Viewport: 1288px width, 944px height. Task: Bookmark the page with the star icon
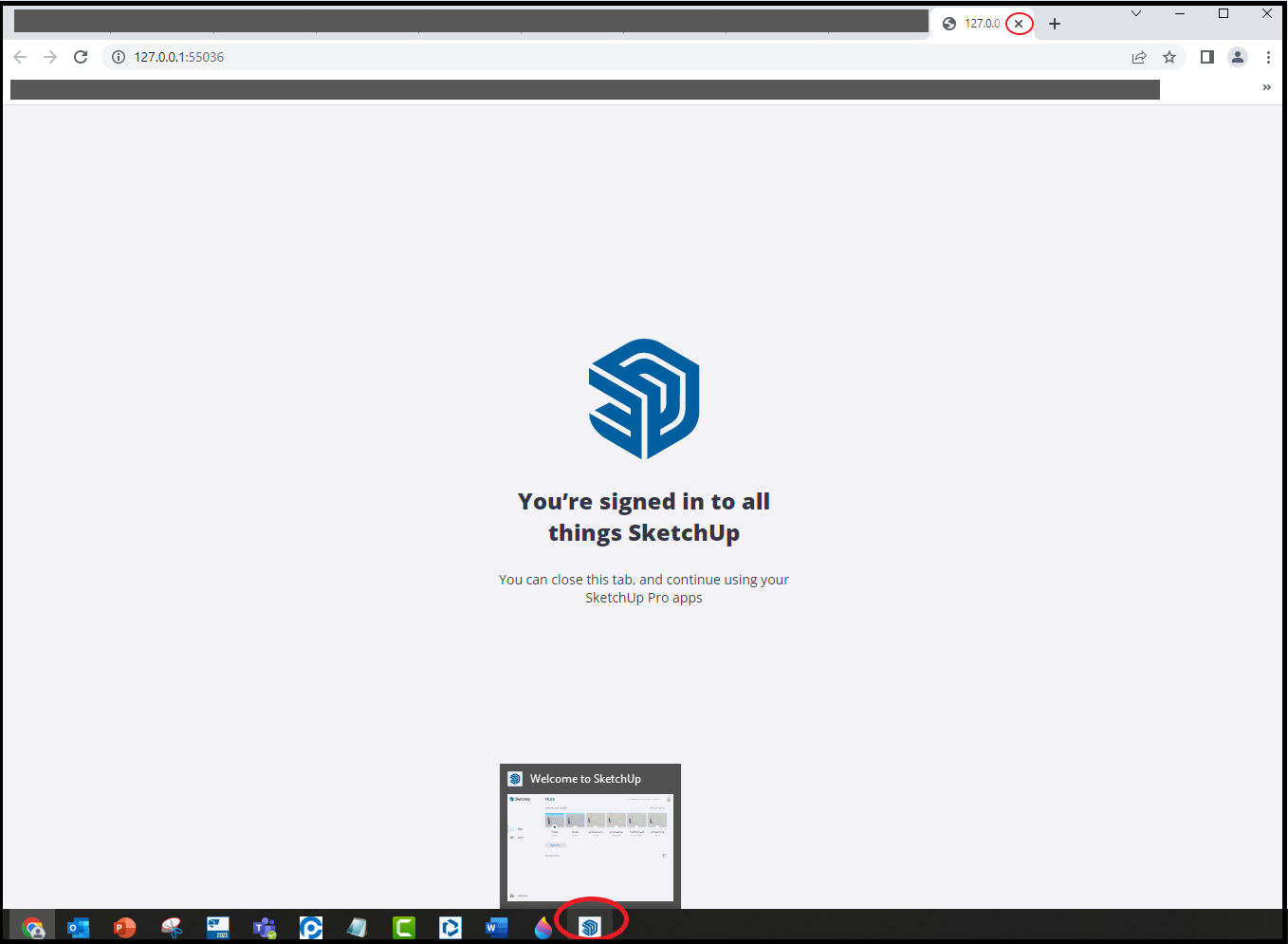(x=1168, y=57)
